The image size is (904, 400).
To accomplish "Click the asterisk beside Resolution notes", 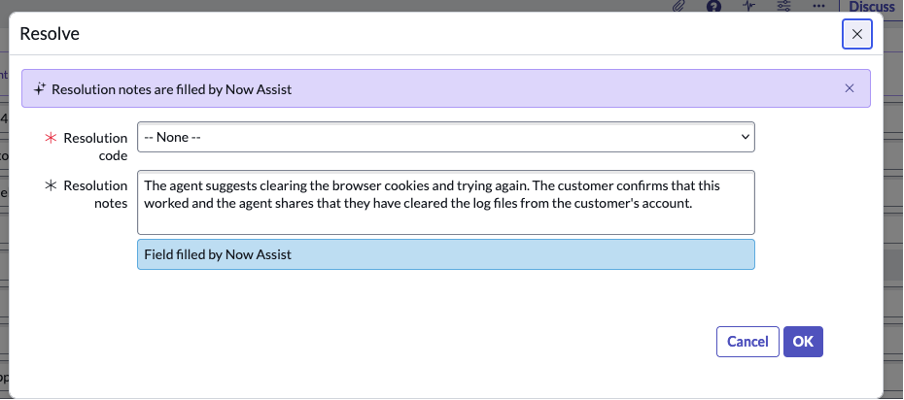I will pyautogui.click(x=50, y=186).
